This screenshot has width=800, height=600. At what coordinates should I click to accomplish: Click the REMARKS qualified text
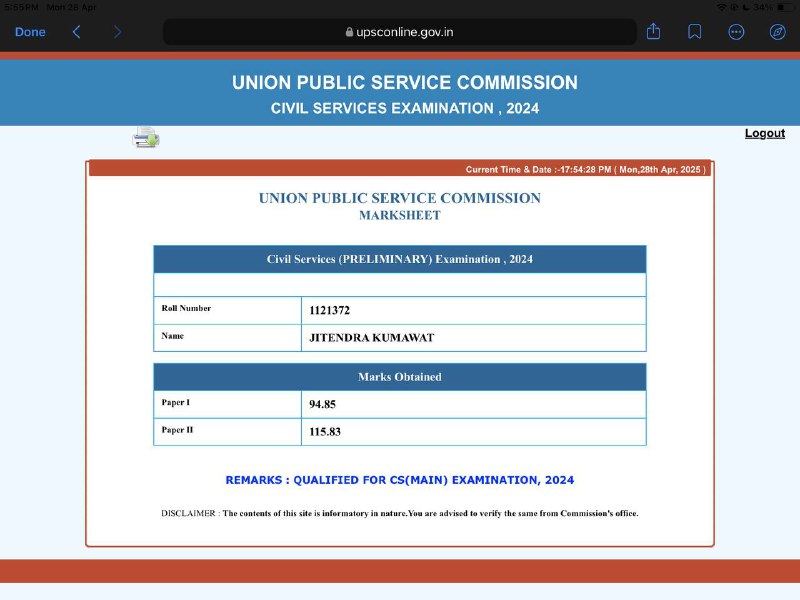coord(399,480)
